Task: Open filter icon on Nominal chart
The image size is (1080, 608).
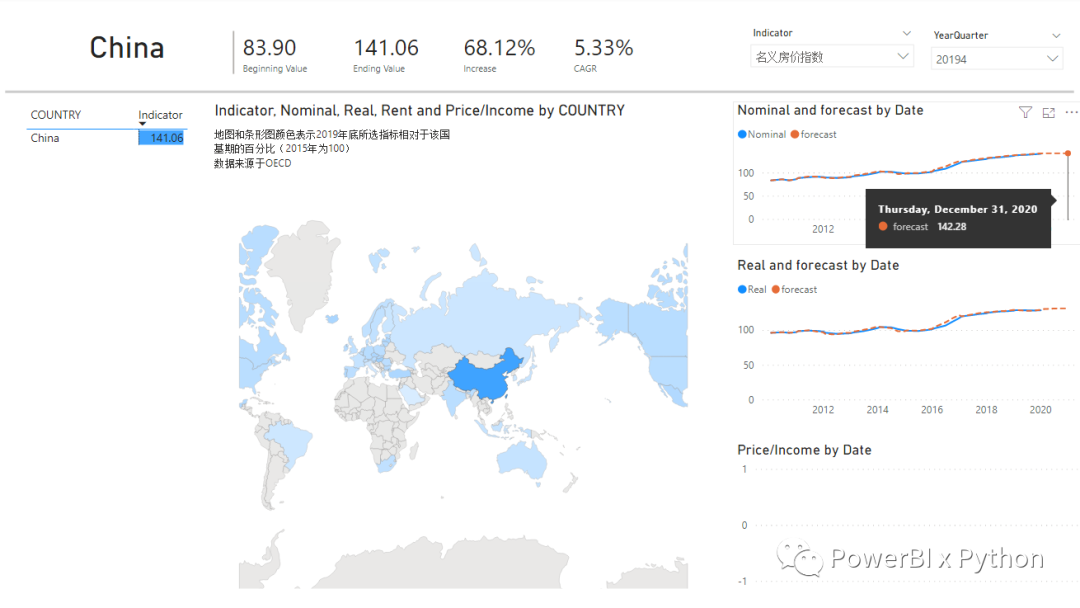Action: click(x=1025, y=113)
